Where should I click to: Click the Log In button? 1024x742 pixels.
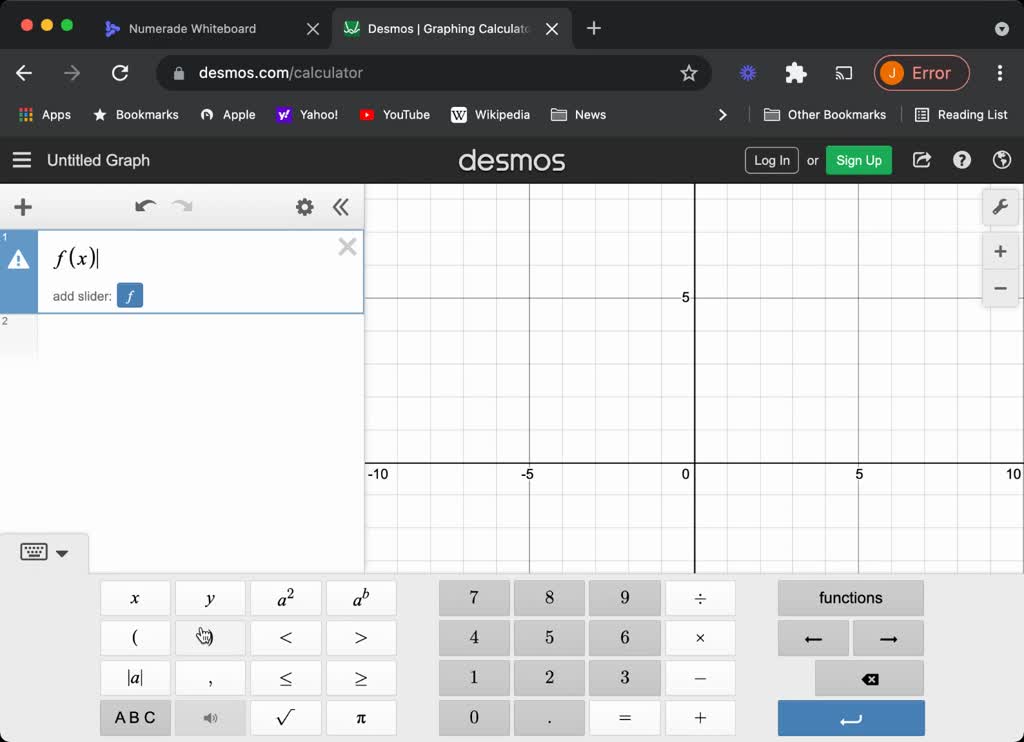point(771,160)
